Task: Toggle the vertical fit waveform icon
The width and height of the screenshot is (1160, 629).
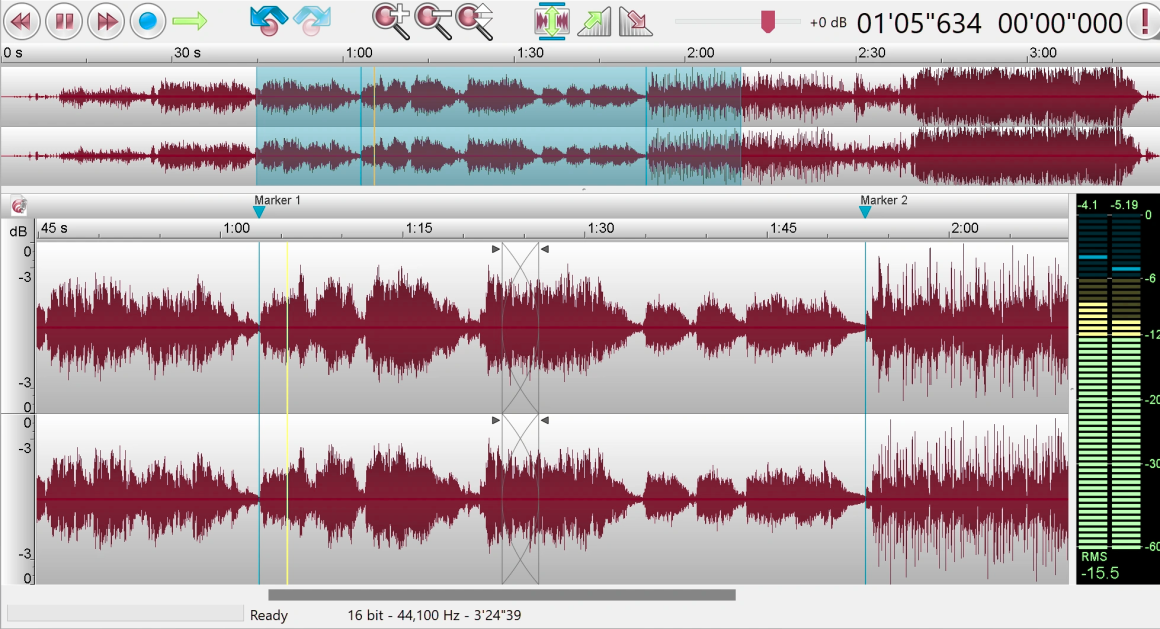Action: tap(551, 21)
